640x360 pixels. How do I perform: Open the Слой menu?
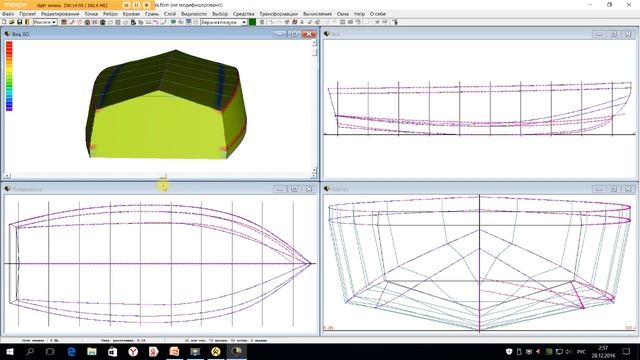(x=170, y=14)
